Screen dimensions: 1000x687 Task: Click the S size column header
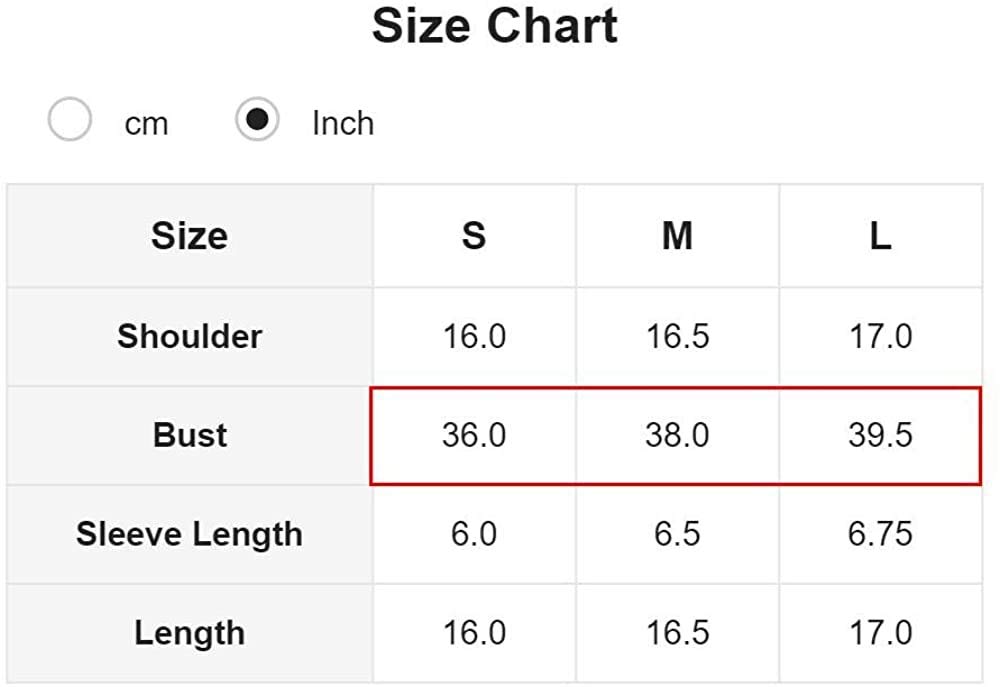pyautogui.click(x=474, y=236)
